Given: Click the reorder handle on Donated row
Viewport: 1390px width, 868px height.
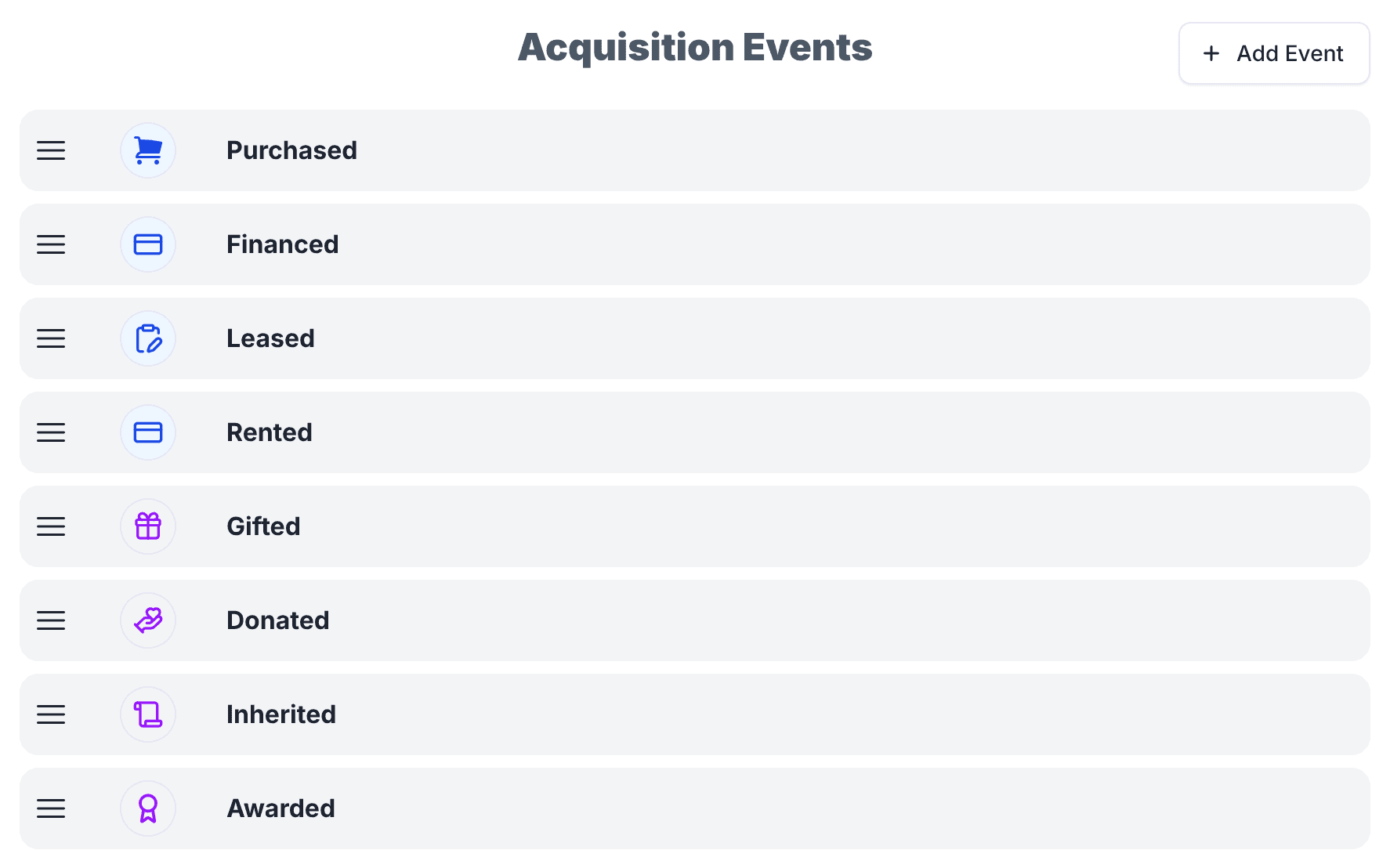Looking at the screenshot, I should coord(51,620).
